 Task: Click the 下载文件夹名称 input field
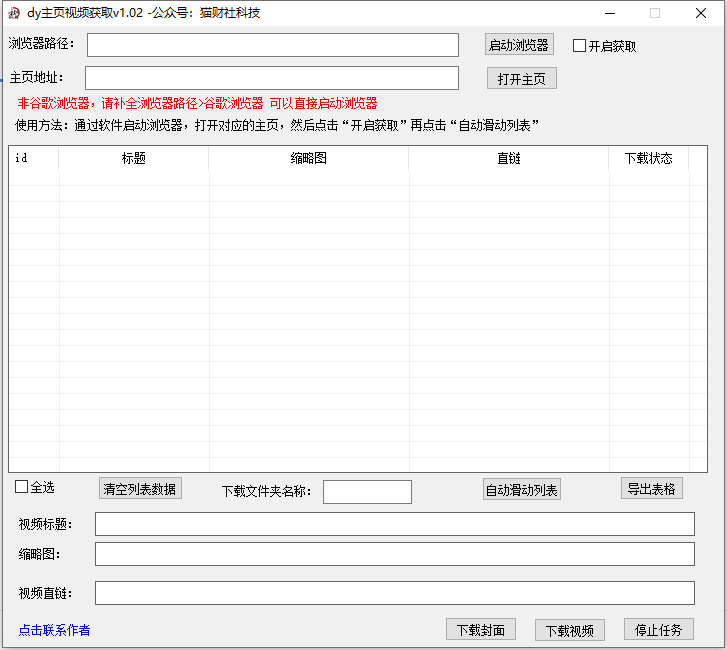point(367,492)
